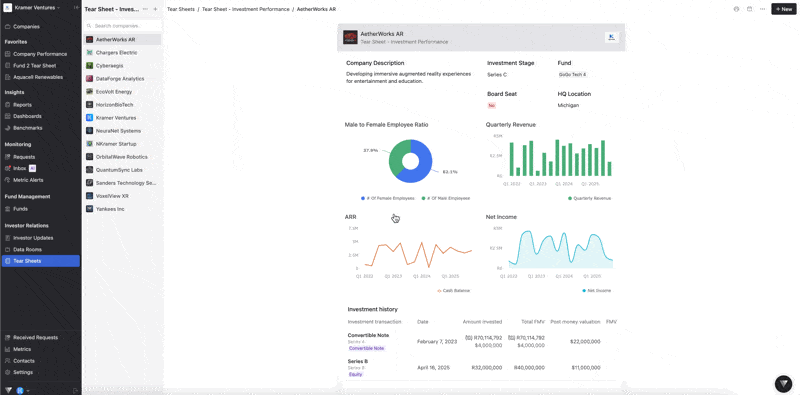Open Dashboards in the Insights menu

pyautogui.click(x=27, y=116)
